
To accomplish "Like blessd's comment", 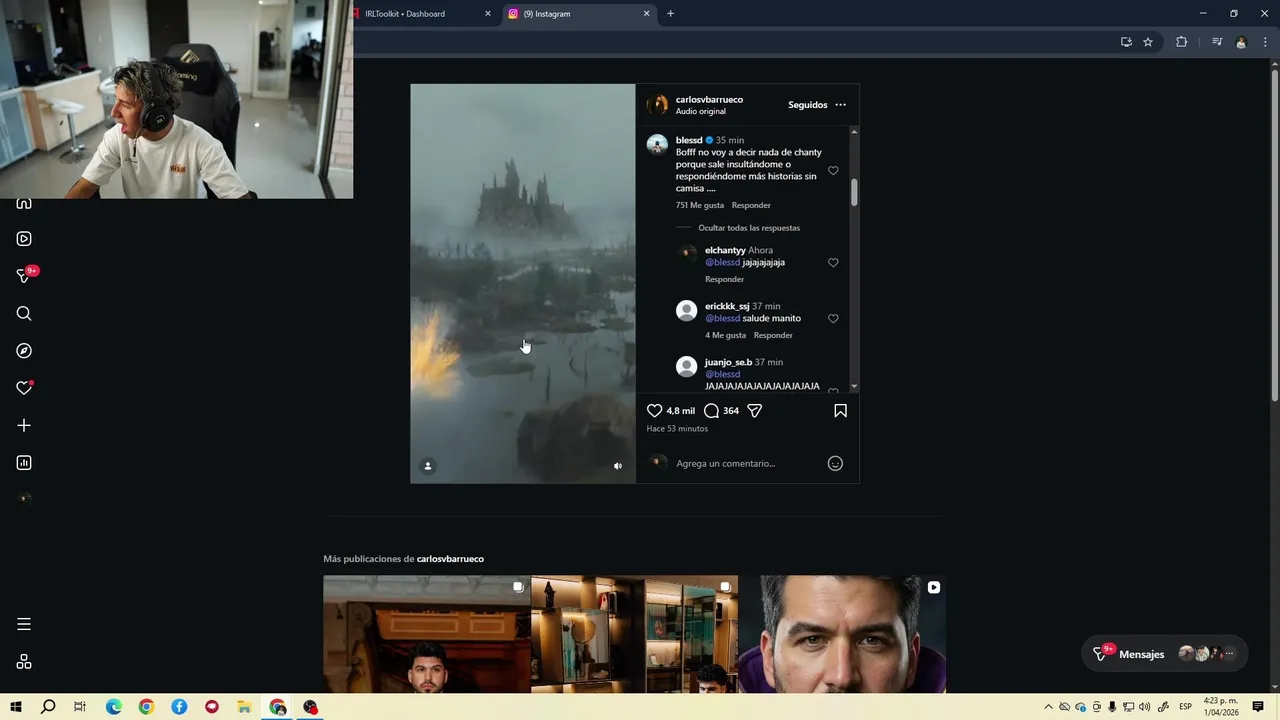I will point(833,171).
